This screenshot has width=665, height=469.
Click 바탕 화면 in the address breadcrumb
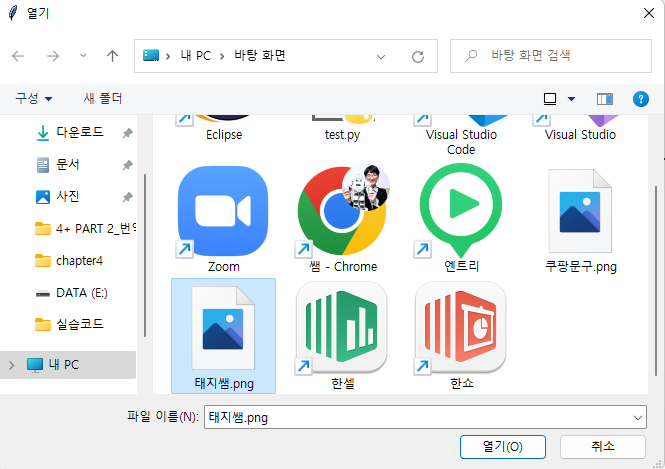coord(260,56)
